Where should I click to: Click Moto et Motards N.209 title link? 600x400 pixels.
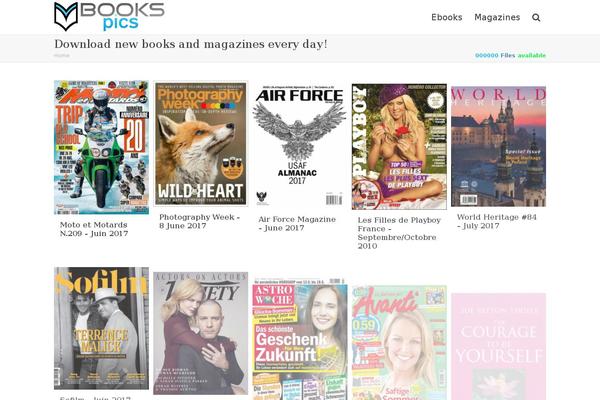tap(94, 229)
